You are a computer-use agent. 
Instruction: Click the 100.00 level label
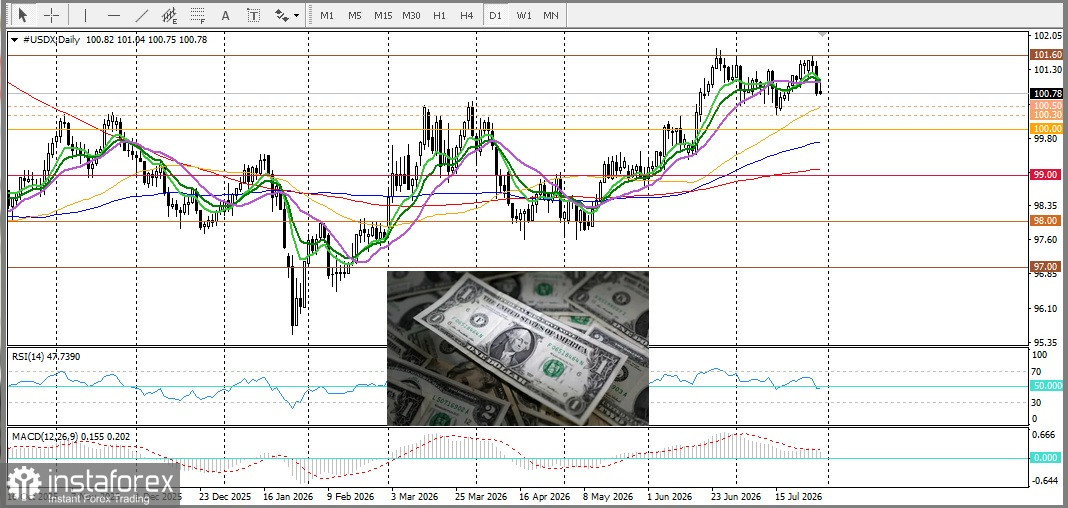pos(1048,128)
